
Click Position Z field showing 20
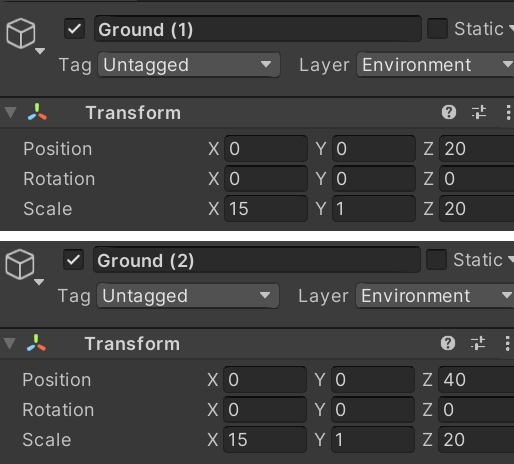tap(477, 149)
